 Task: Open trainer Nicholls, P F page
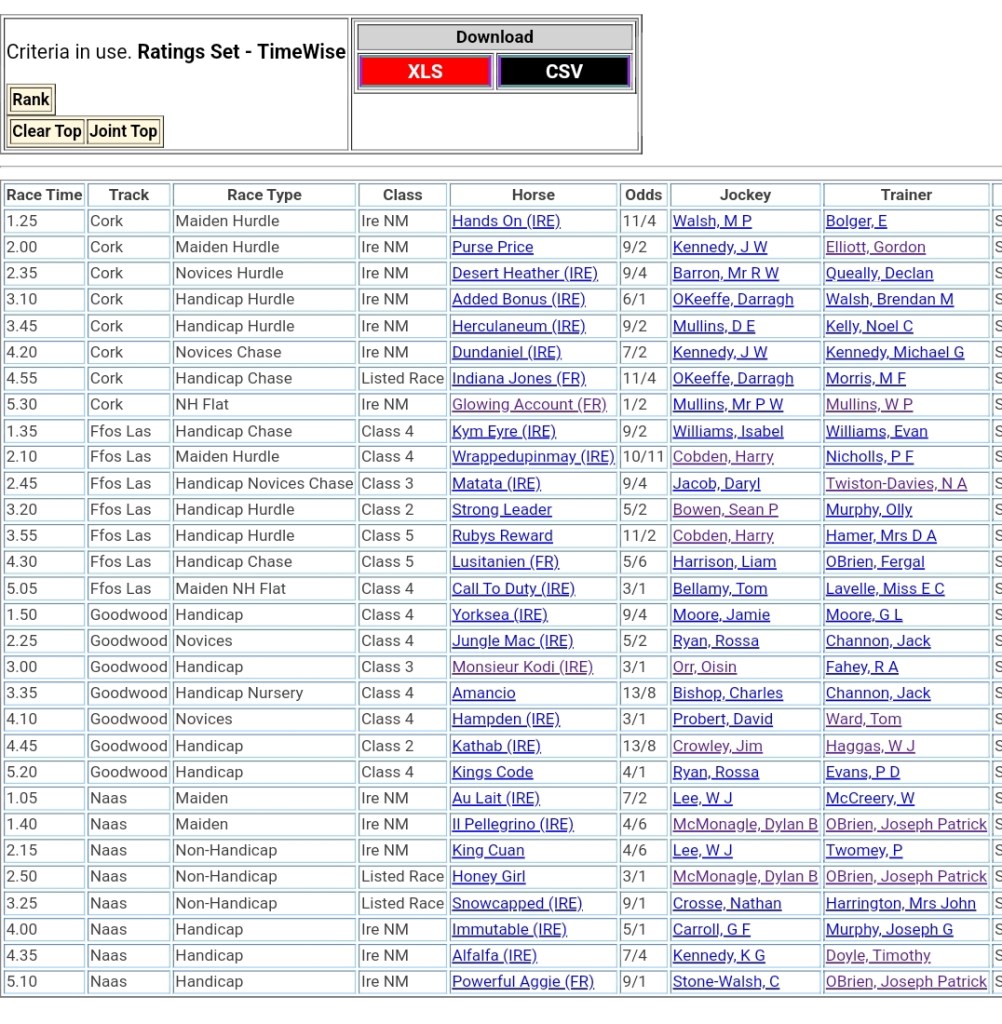[869, 457]
